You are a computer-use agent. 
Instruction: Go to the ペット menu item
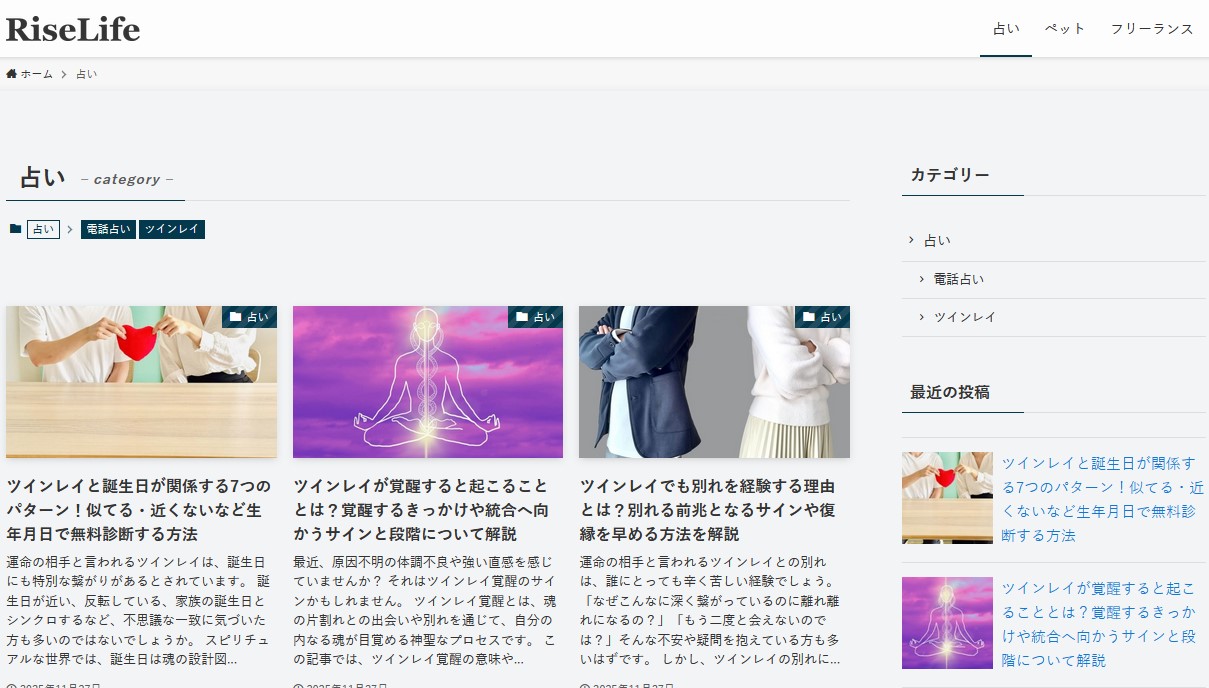pyautogui.click(x=1065, y=29)
